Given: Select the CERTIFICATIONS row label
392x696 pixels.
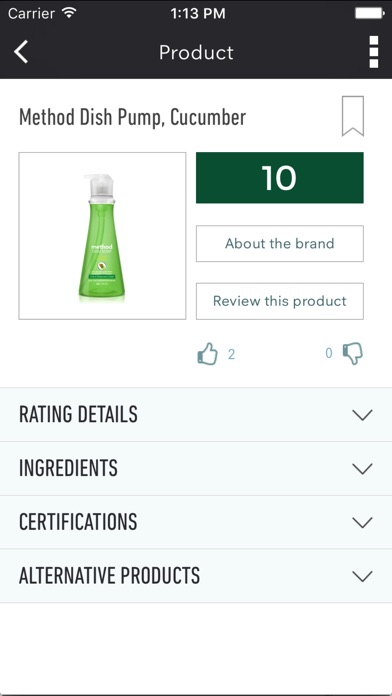Looking at the screenshot, I should [x=78, y=522].
